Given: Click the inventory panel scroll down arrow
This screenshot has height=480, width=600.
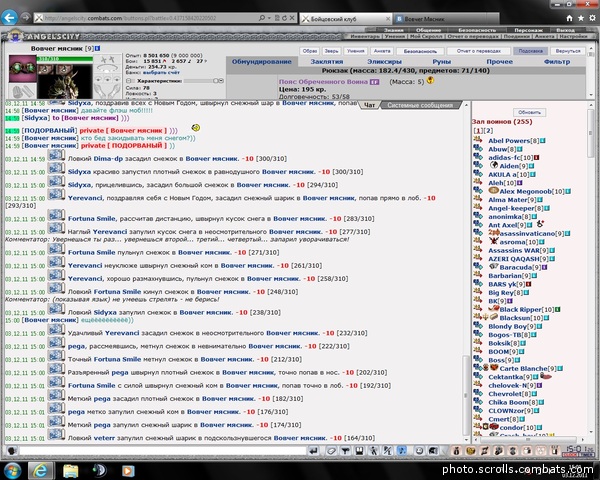Looking at the screenshot, I should pos(591,94).
